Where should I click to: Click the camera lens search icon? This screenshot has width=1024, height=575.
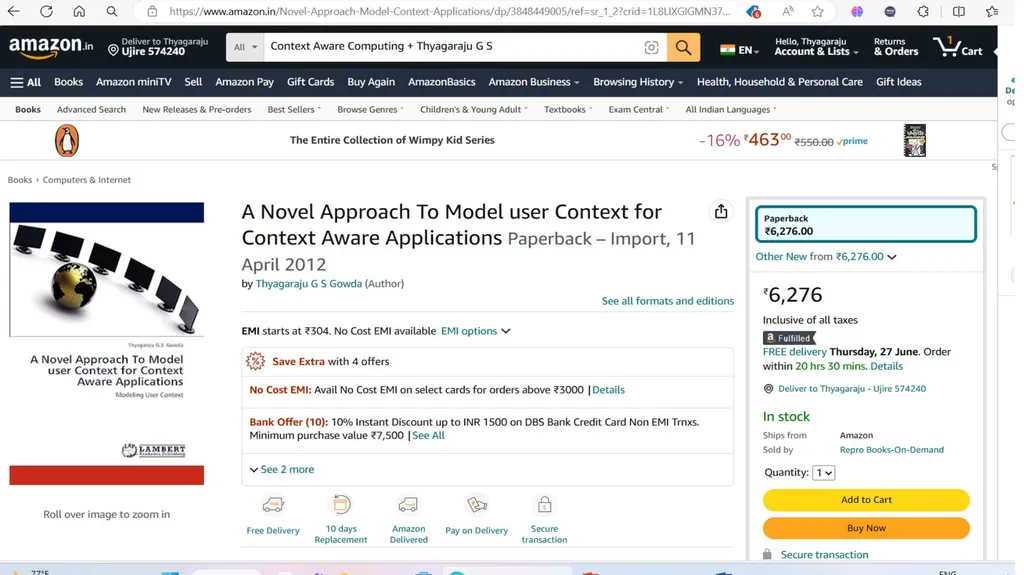click(651, 47)
